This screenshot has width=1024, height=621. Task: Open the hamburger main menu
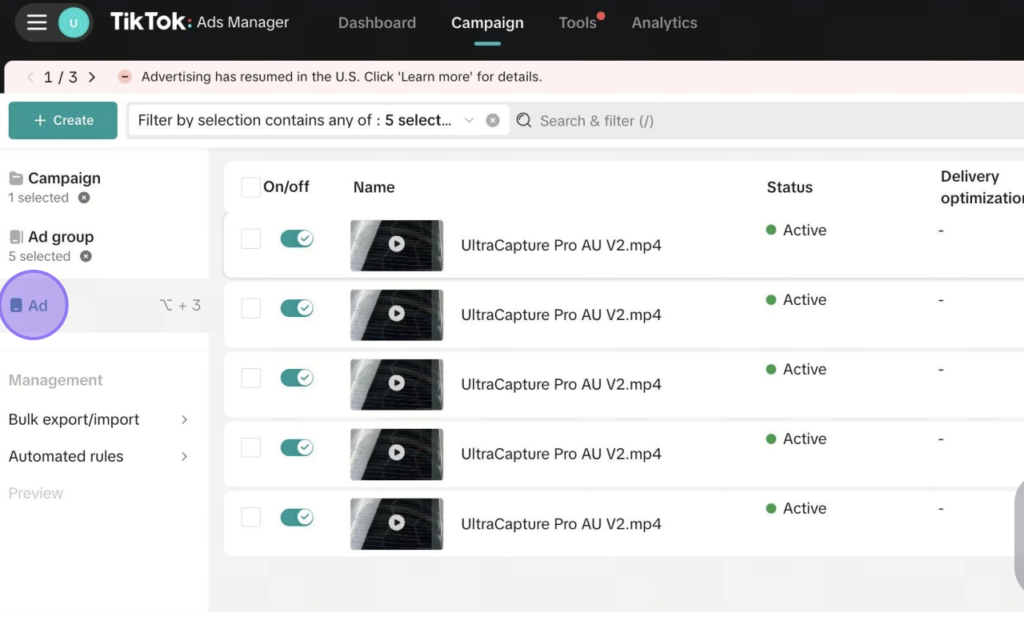tap(37, 22)
